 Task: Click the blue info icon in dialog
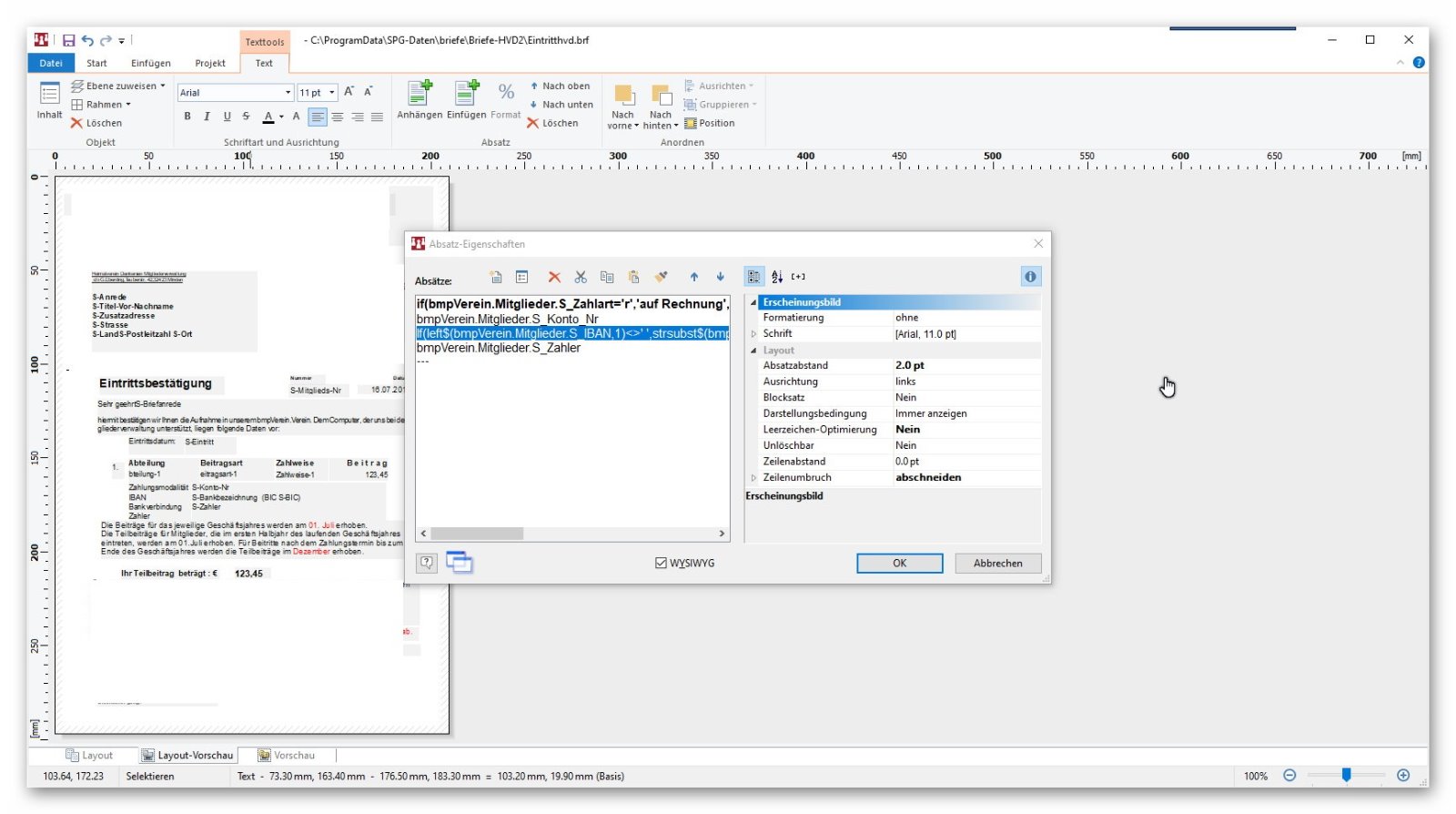coord(1030,277)
